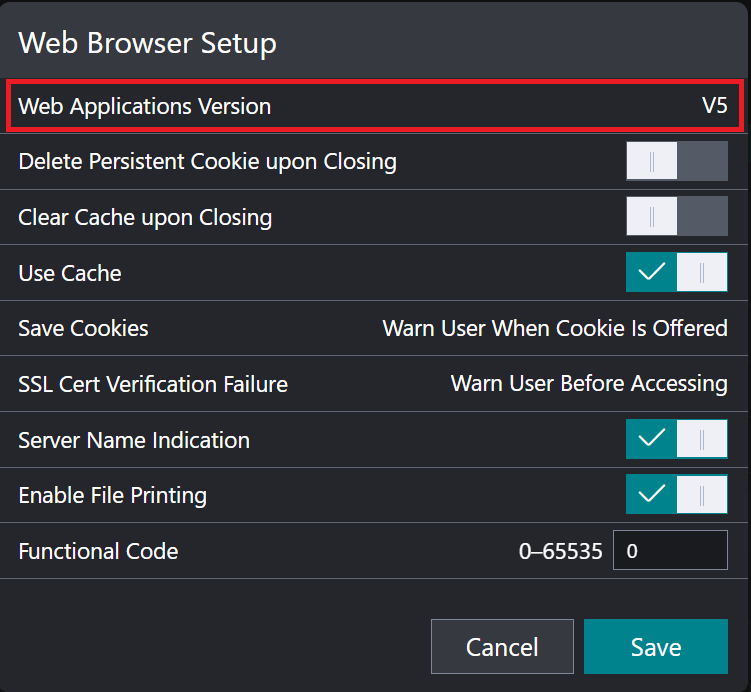Select the Save Cookies label

(x=83, y=328)
